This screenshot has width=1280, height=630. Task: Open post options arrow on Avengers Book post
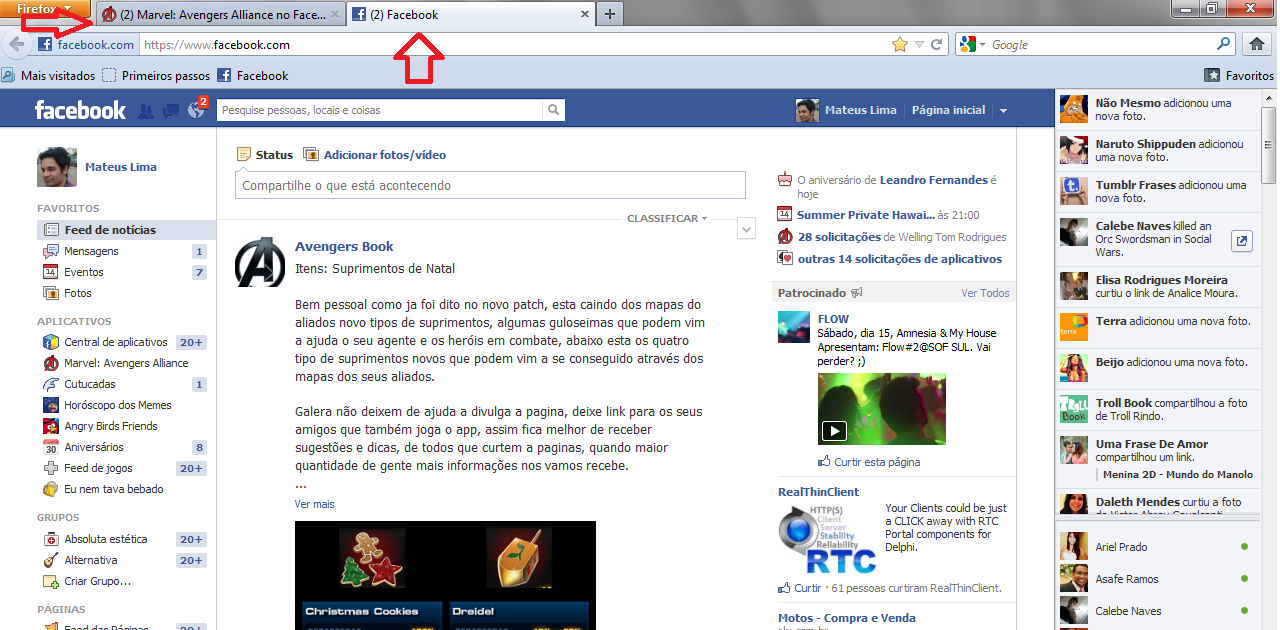pyautogui.click(x=746, y=229)
